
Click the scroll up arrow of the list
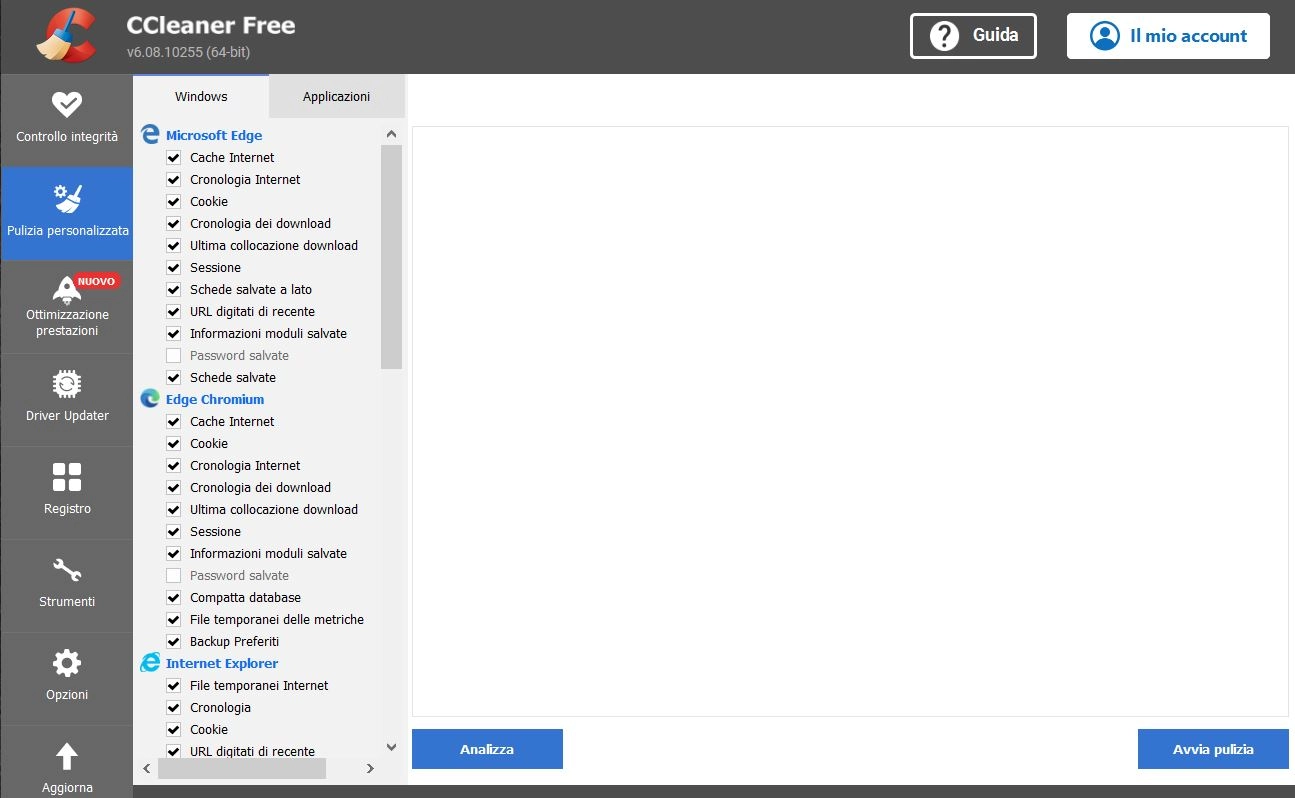[x=391, y=134]
